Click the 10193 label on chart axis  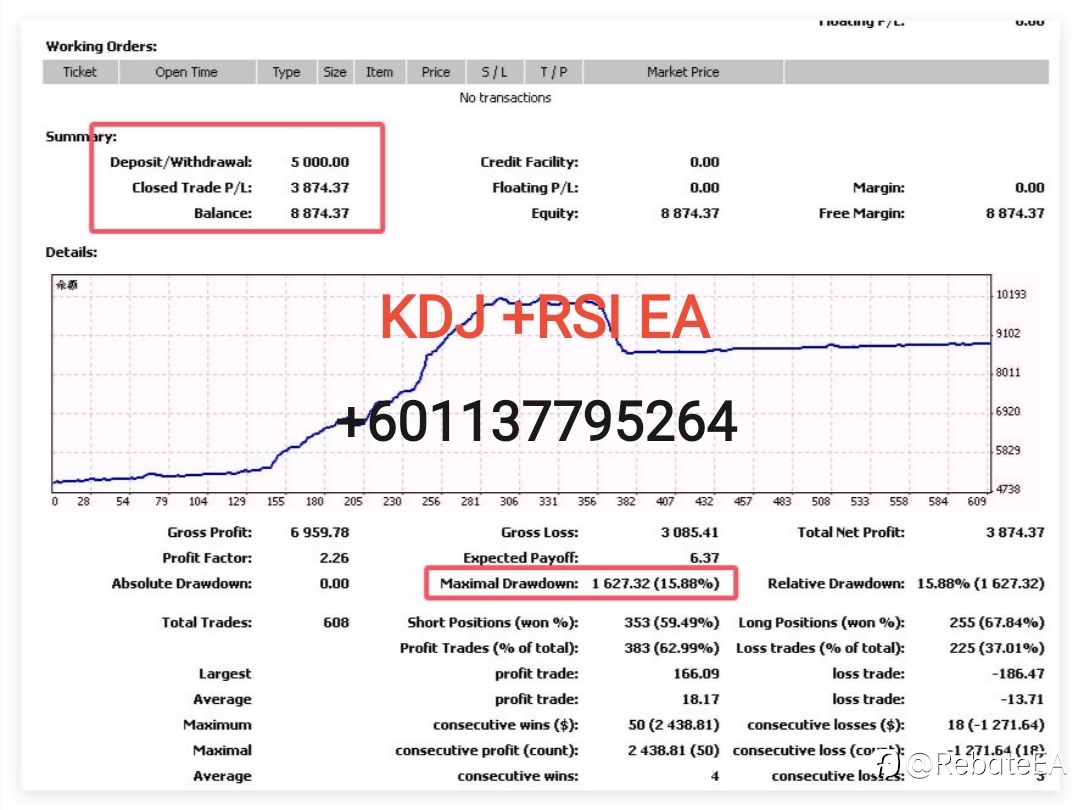(1011, 295)
